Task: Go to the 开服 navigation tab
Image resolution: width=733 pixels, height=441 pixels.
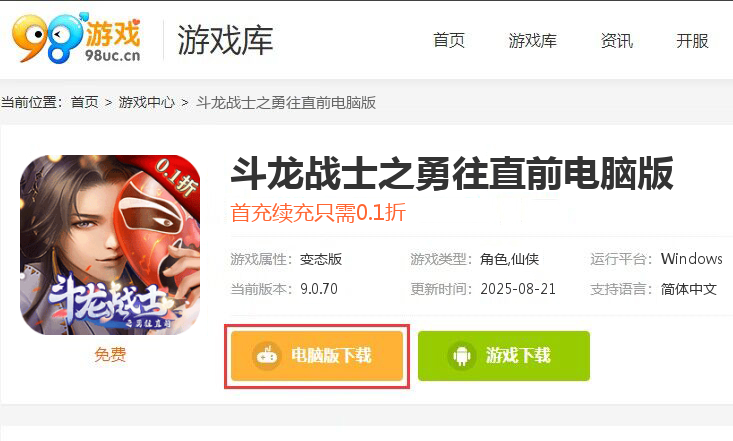Action: 692,41
